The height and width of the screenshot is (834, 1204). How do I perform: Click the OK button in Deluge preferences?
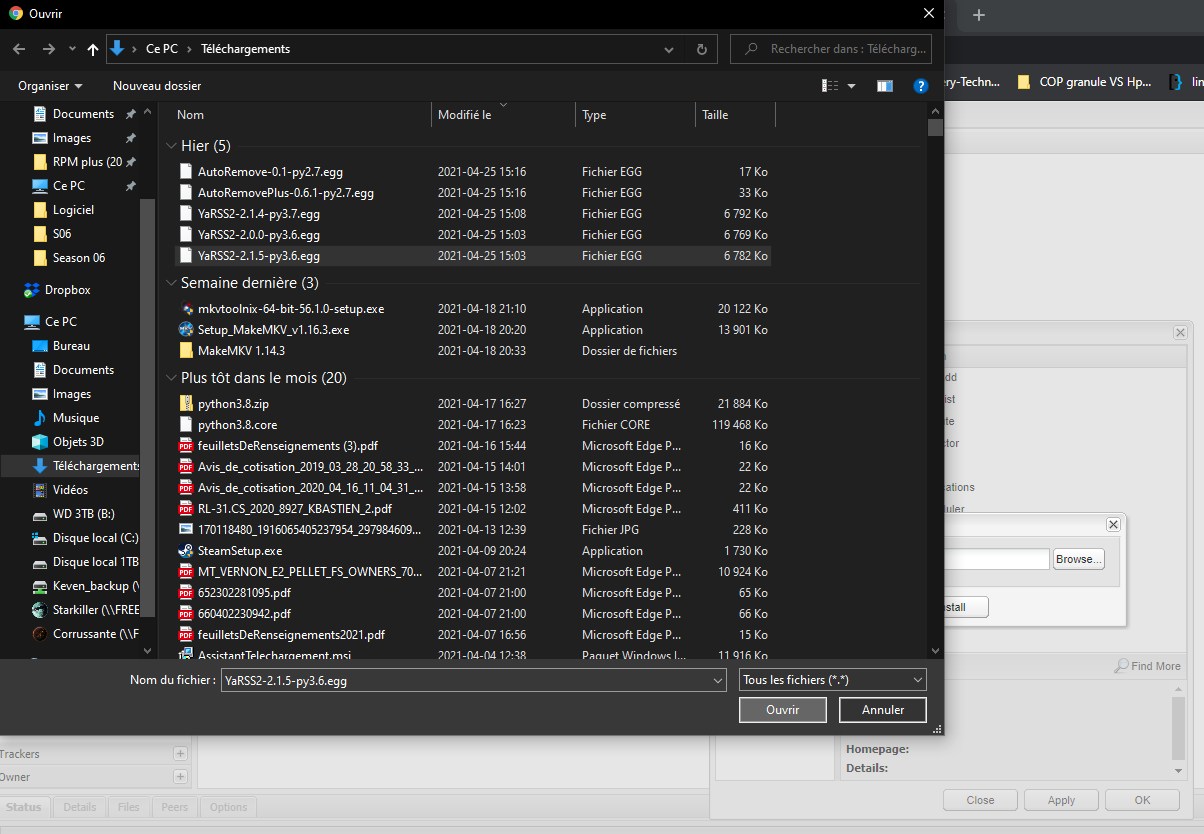1143,800
